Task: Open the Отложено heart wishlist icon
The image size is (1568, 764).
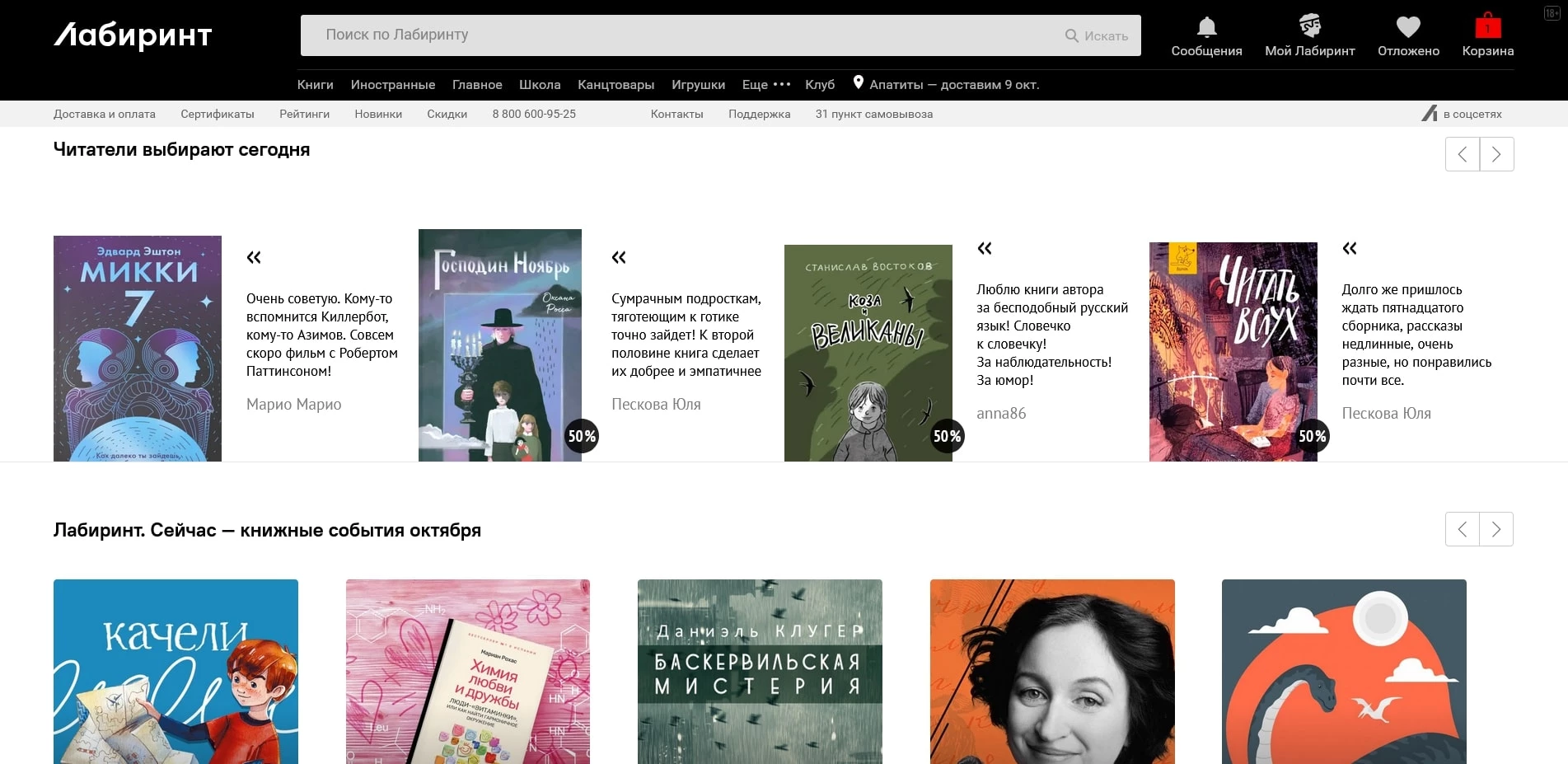Action: (1408, 27)
